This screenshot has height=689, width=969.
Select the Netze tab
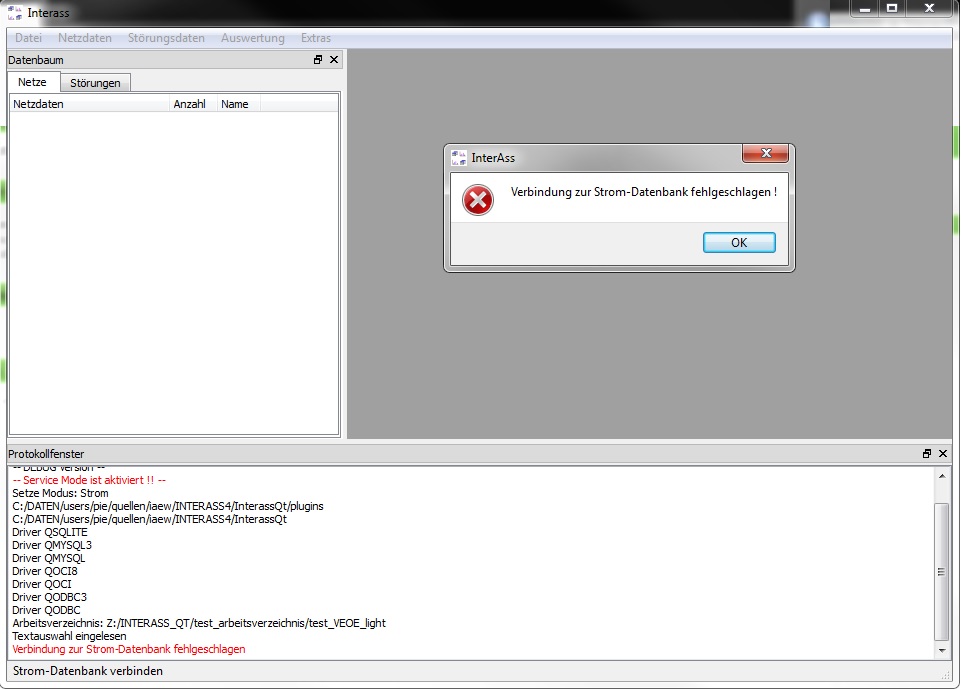[33, 82]
